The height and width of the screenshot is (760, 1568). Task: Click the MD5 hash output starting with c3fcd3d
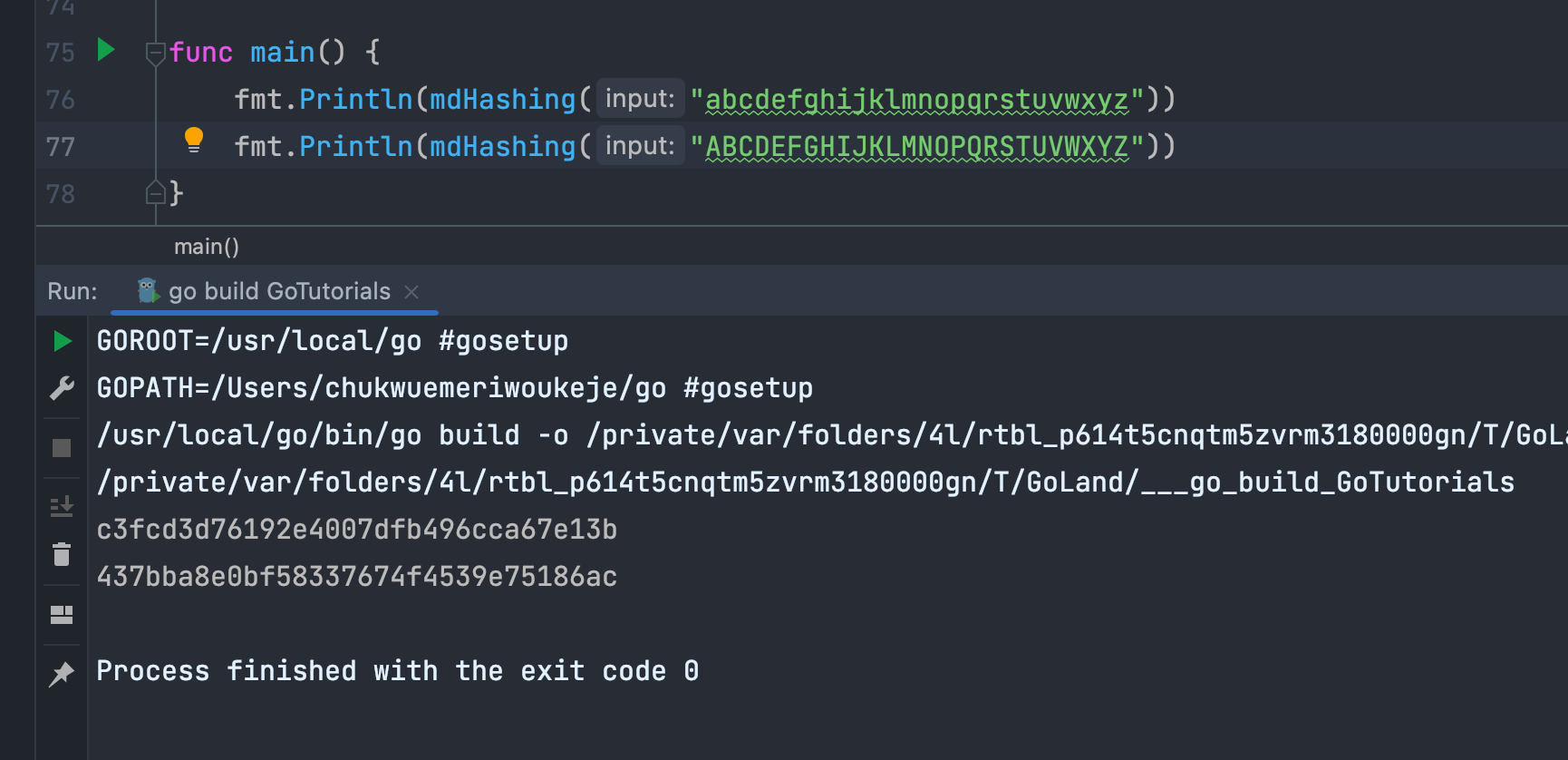click(357, 529)
